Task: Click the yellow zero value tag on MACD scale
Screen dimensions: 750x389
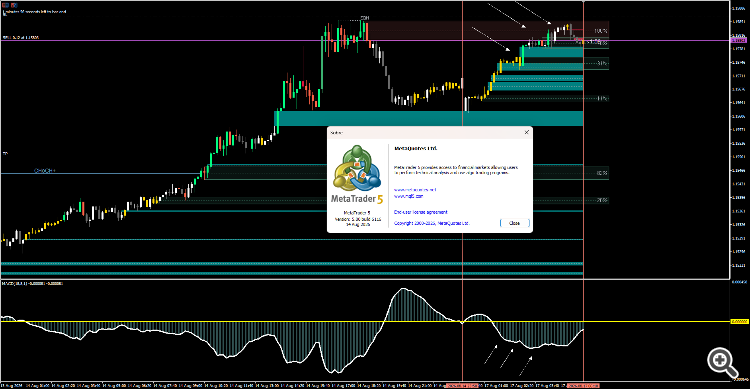Action: tap(739, 321)
